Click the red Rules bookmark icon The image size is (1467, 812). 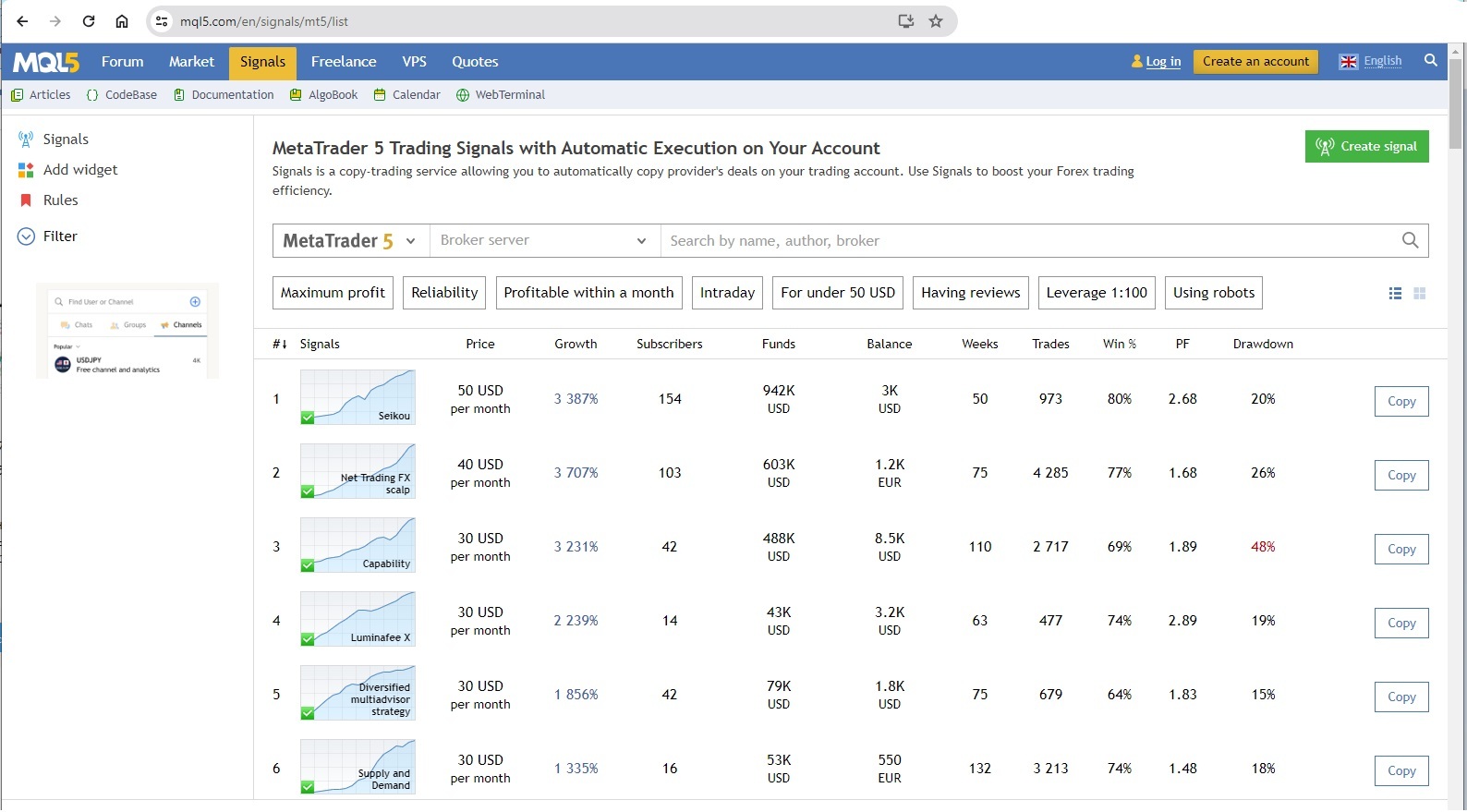coord(26,200)
